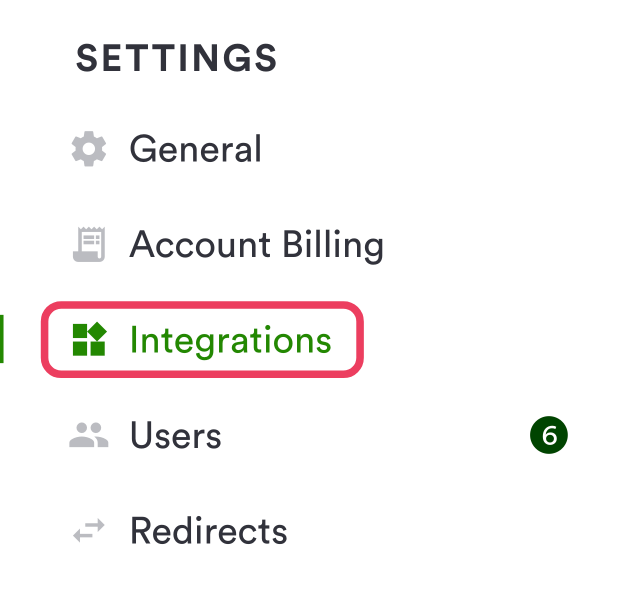Open the General settings page
This screenshot has height=605, width=617.
click(x=195, y=150)
